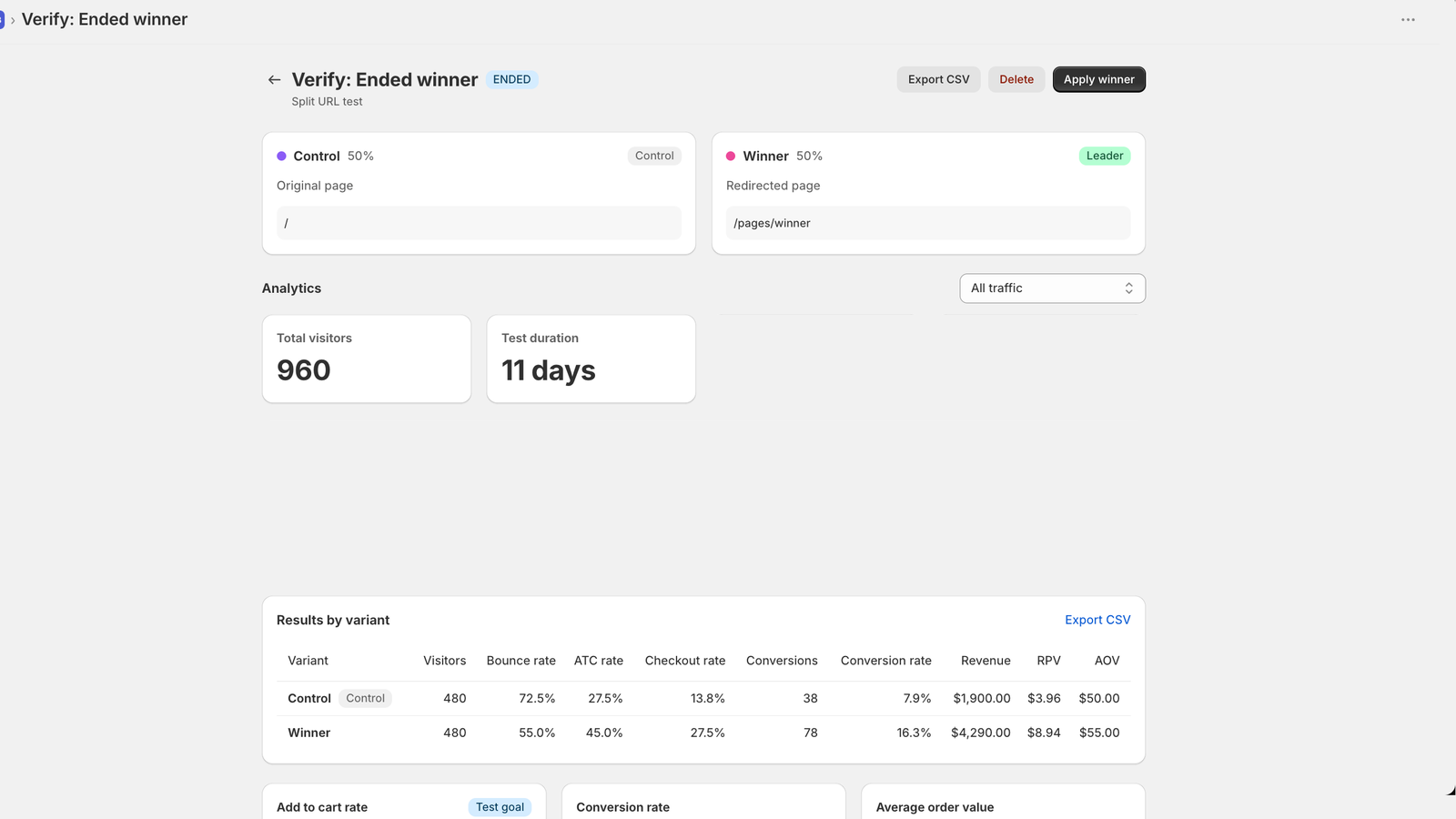The image size is (1456, 819).
Task: Click the All traffic dropdown chevrons
Action: point(1128,288)
